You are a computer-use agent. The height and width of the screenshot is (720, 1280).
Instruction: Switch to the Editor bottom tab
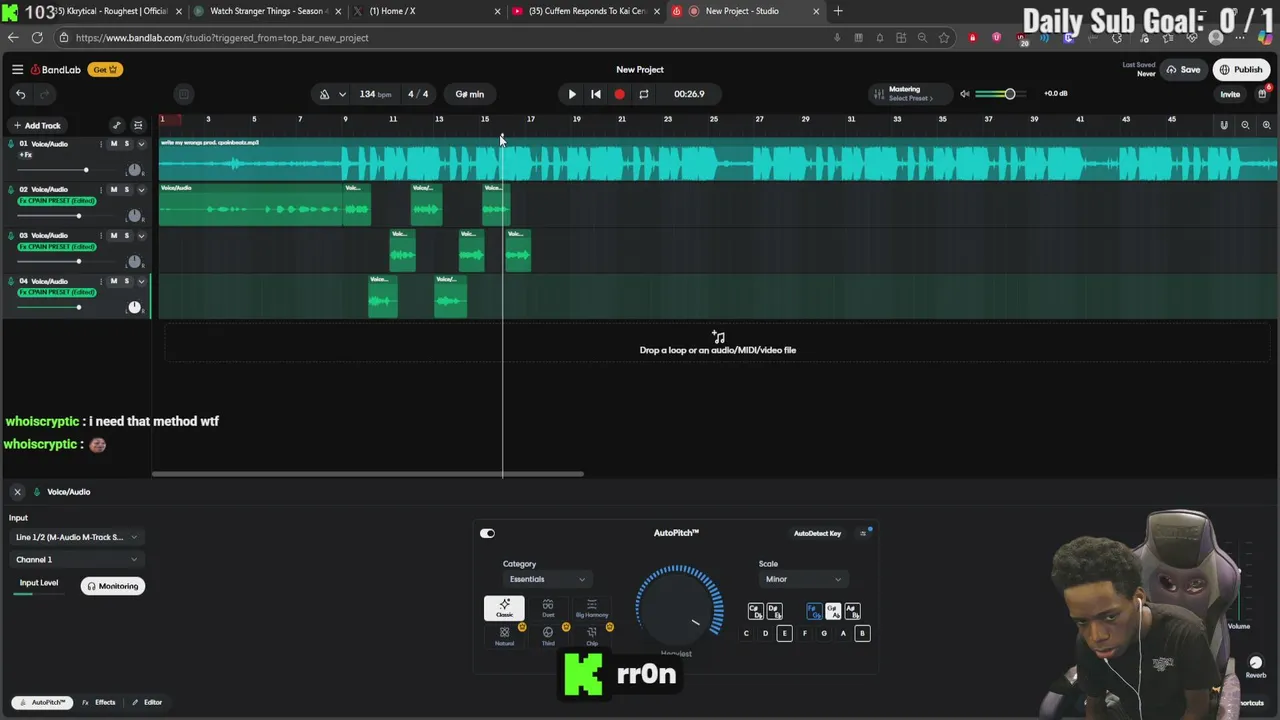[x=147, y=703]
